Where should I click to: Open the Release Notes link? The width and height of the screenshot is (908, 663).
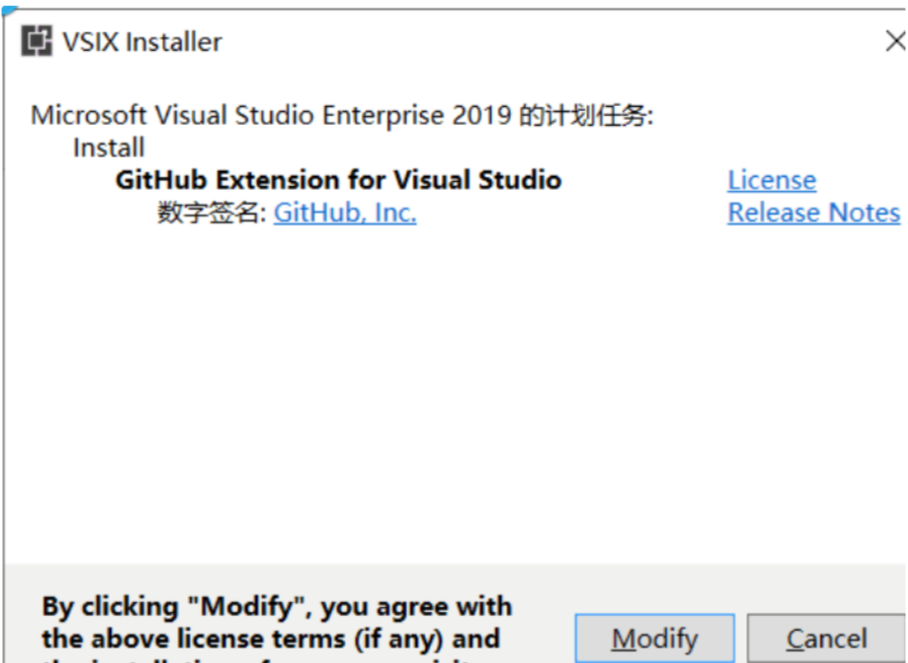(x=814, y=213)
